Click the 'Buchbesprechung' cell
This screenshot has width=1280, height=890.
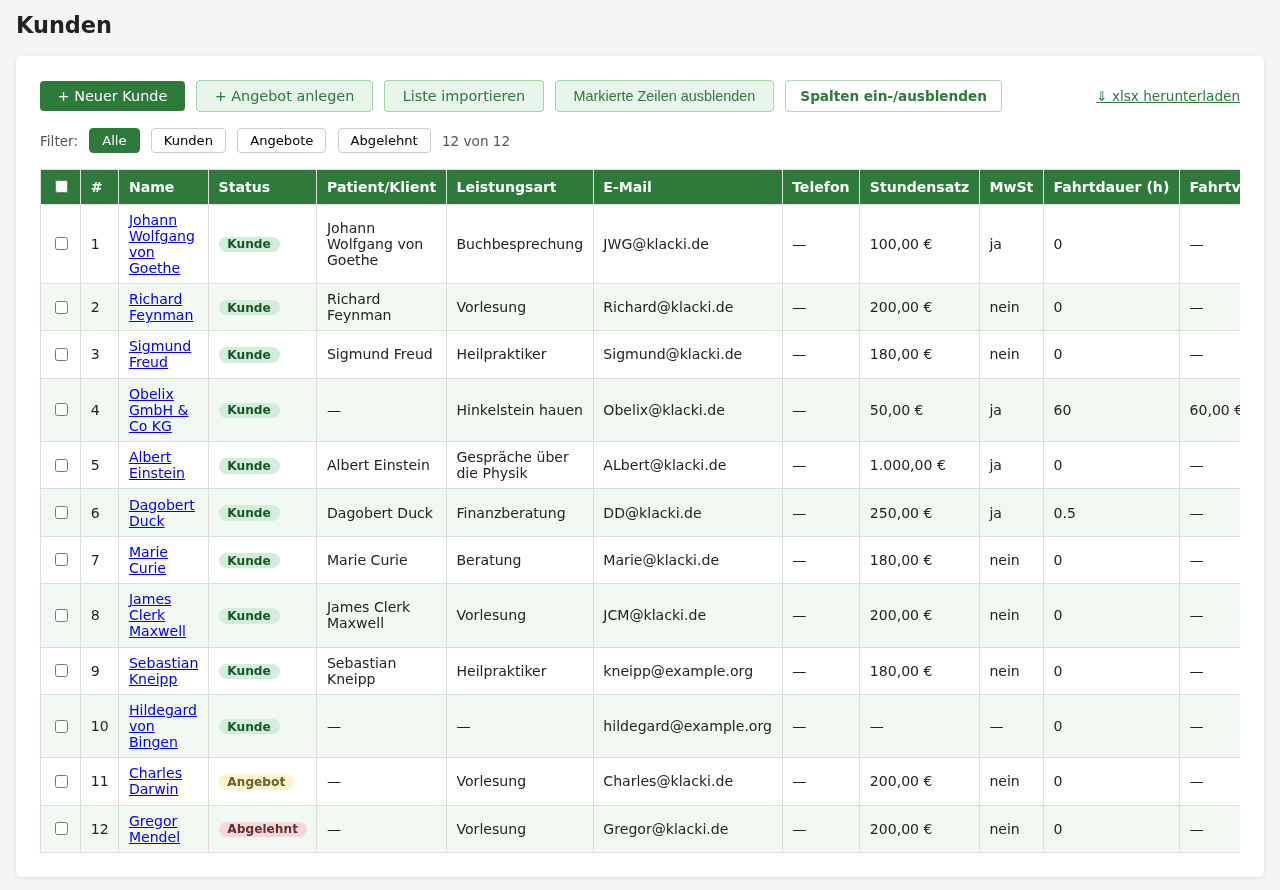(x=519, y=244)
